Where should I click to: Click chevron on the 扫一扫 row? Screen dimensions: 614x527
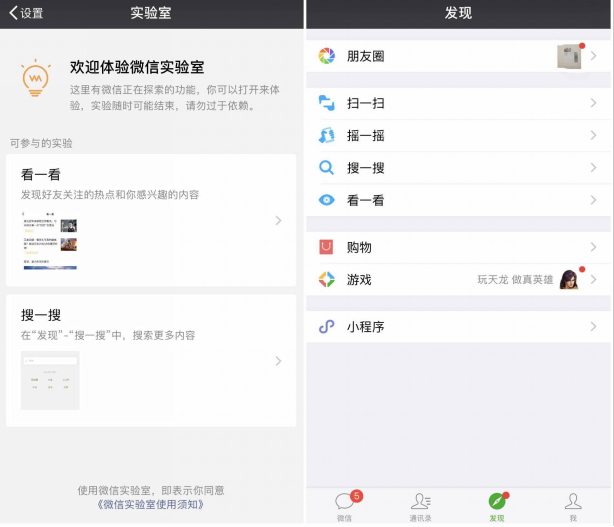(x=594, y=103)
